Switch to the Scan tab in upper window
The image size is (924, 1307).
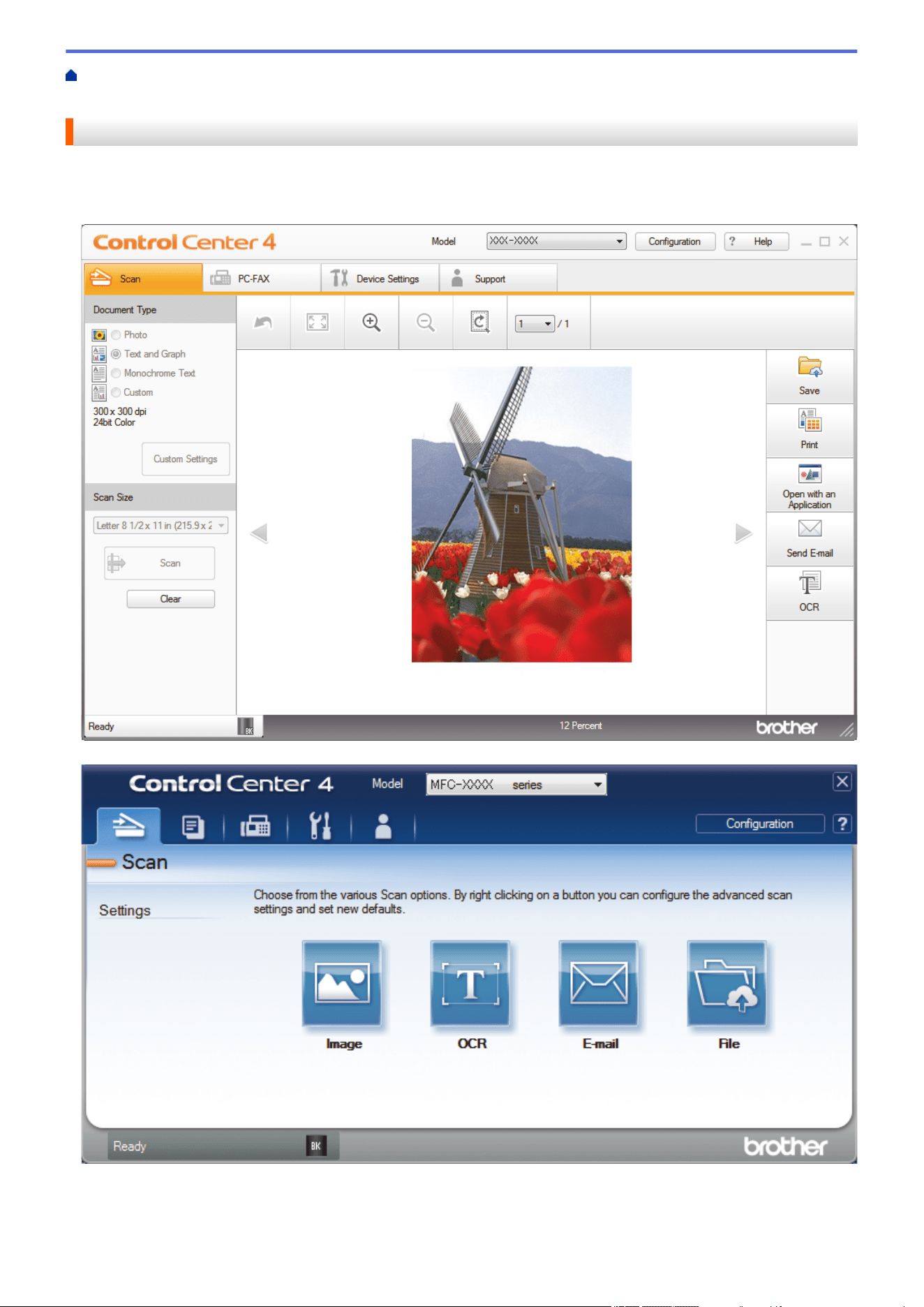point(144,279)
